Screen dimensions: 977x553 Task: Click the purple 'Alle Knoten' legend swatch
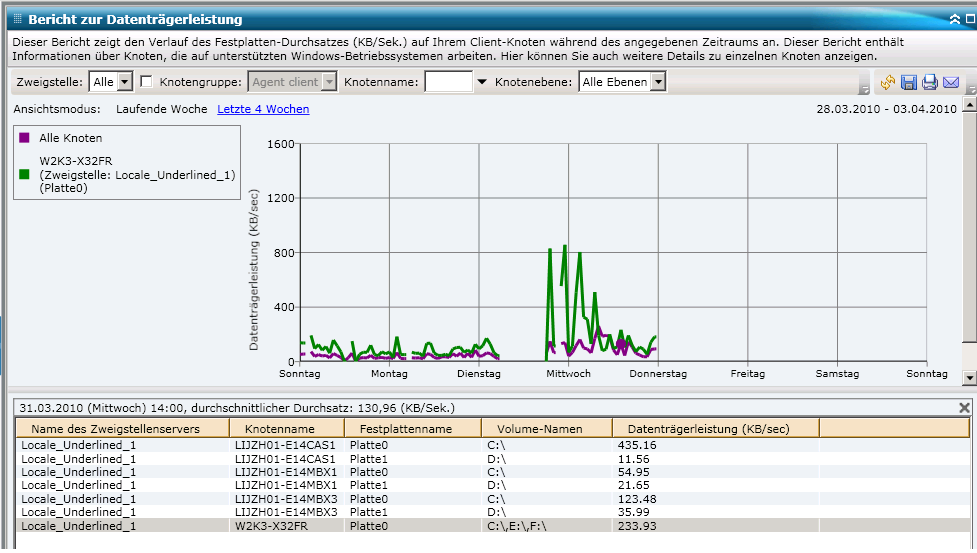24,138
